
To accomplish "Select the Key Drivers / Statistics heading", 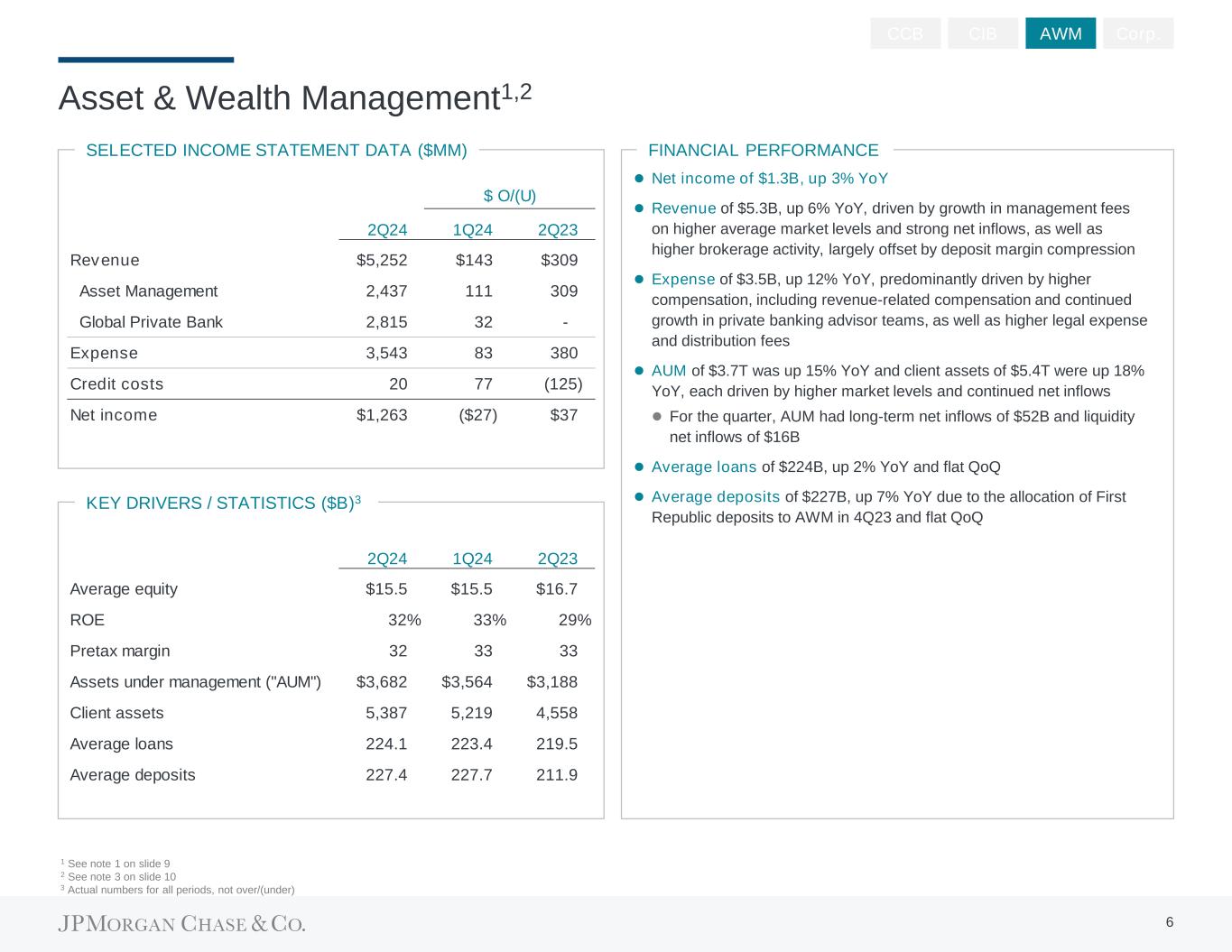I will point(223,503).
